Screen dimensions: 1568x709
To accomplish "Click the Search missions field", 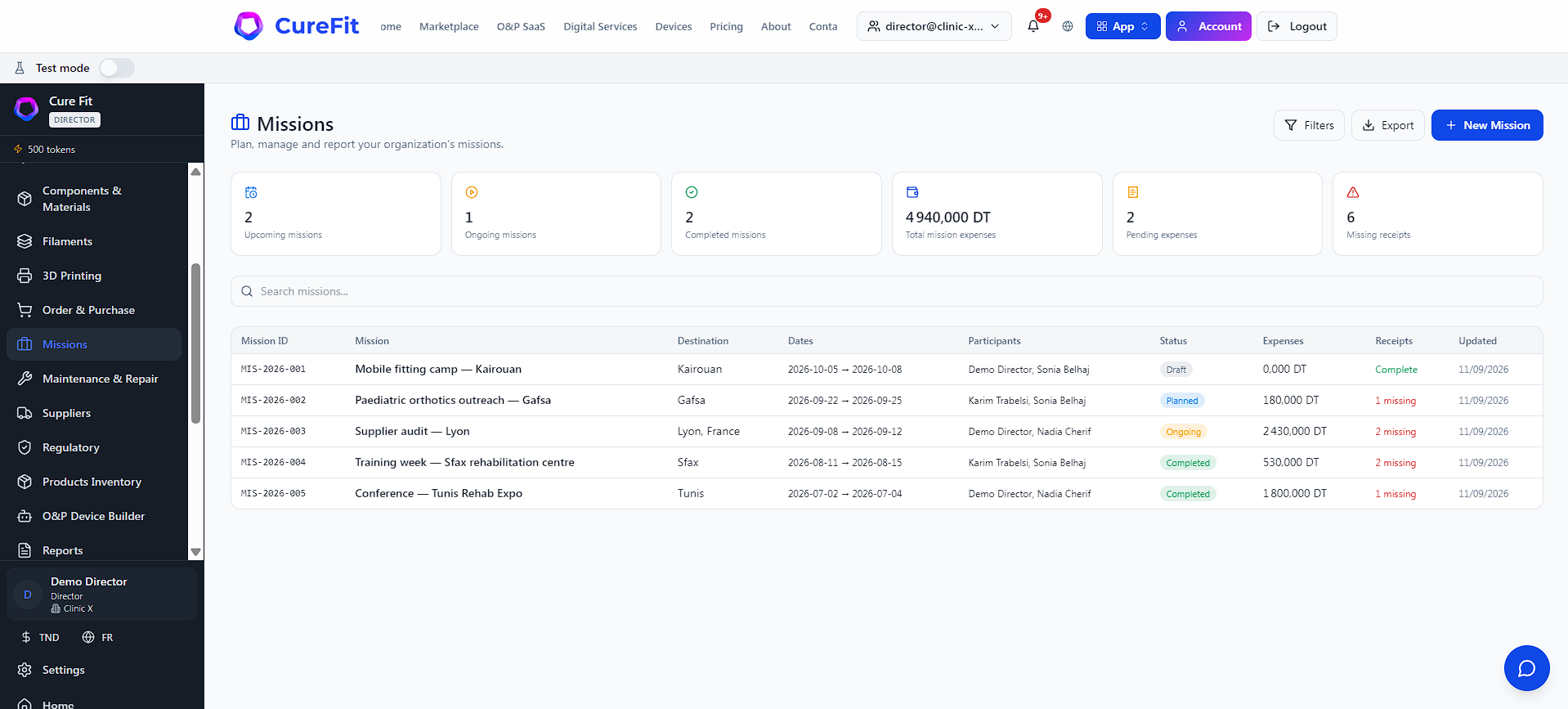I will (x=886, y=291).
